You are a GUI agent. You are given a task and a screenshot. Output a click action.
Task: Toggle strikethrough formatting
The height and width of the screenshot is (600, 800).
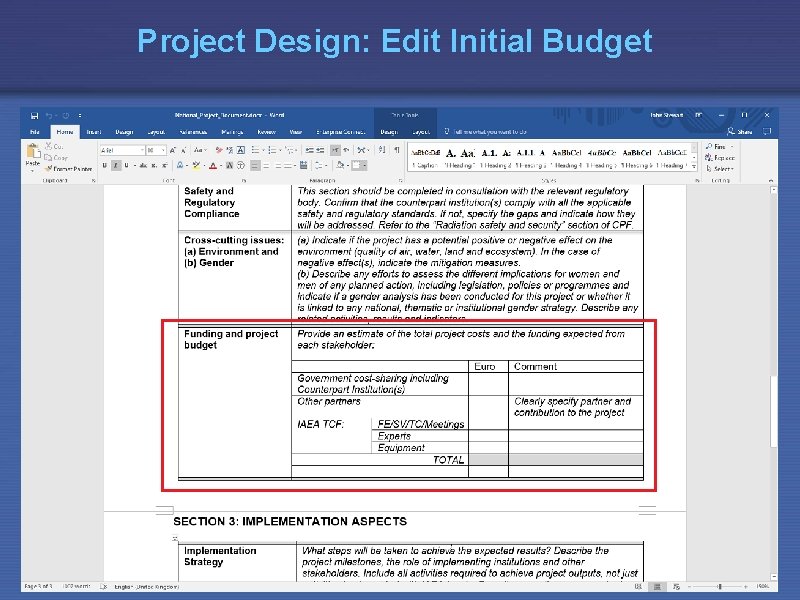point(144,165)
